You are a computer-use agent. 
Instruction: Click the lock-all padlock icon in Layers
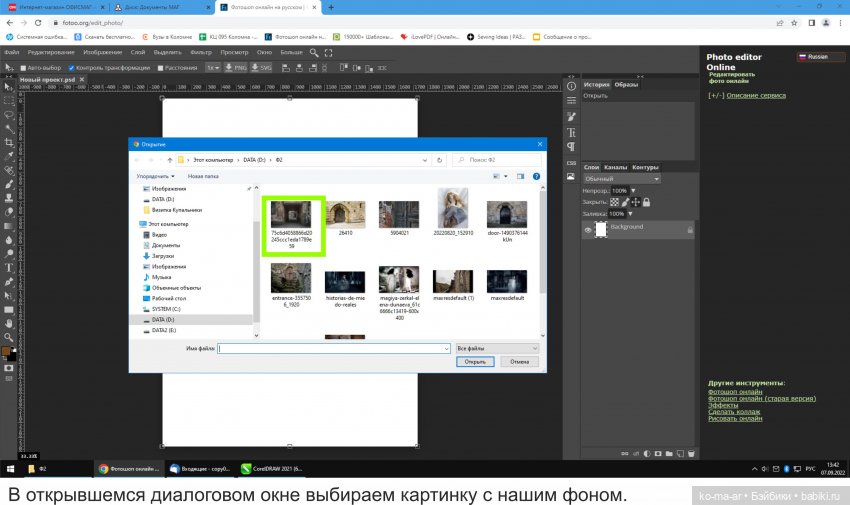[646, 202]
